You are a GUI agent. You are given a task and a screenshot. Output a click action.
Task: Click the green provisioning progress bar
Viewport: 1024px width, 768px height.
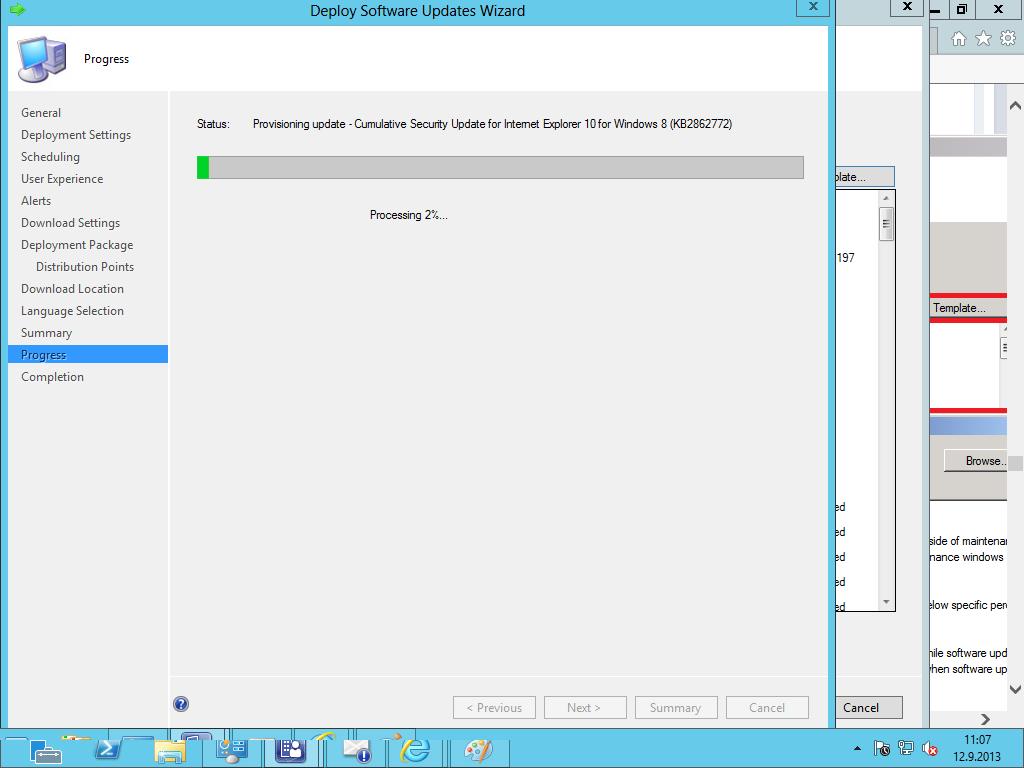(x=500, y=168)
